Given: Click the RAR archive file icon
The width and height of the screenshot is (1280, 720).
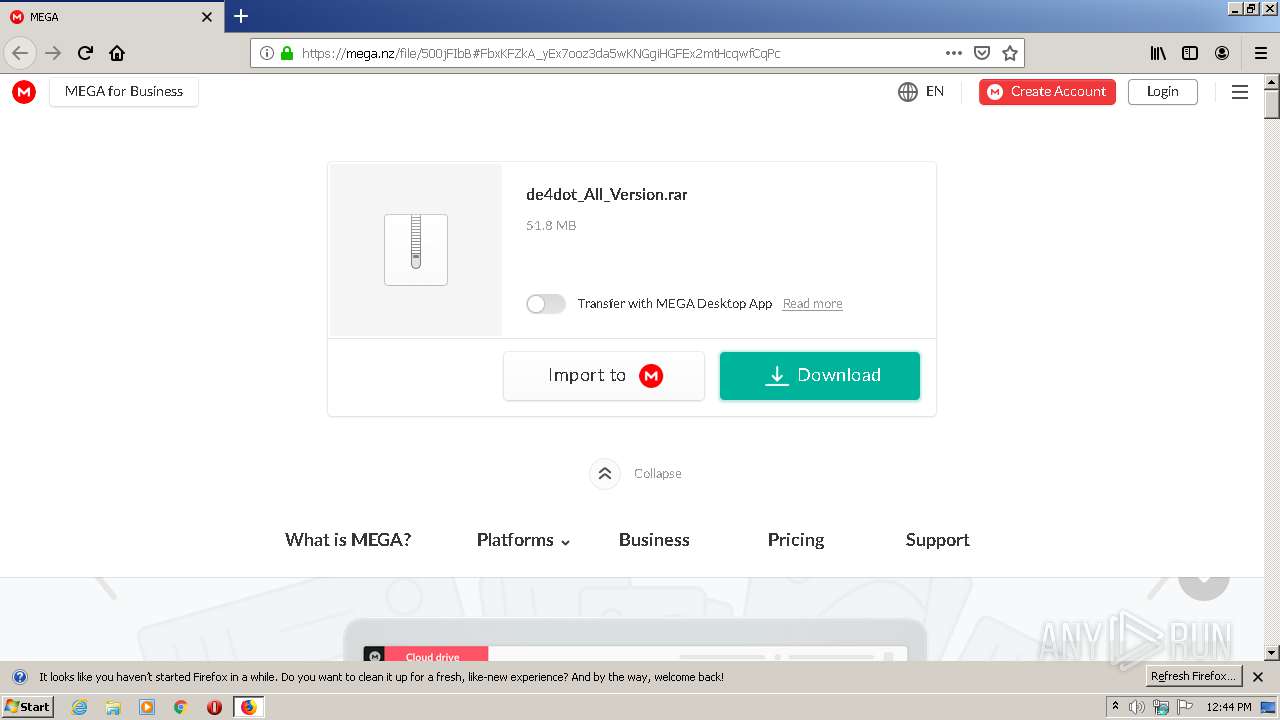Looking at the screenshot, I should [x=416, y=250].
